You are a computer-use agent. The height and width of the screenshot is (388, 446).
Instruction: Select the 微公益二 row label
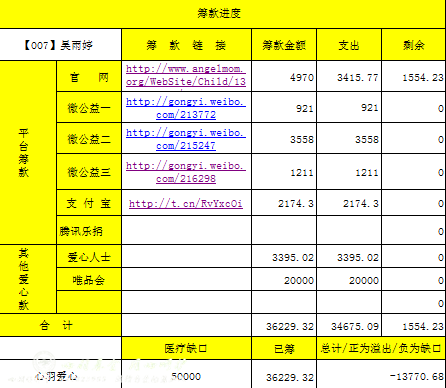click(x=89, y=138)
